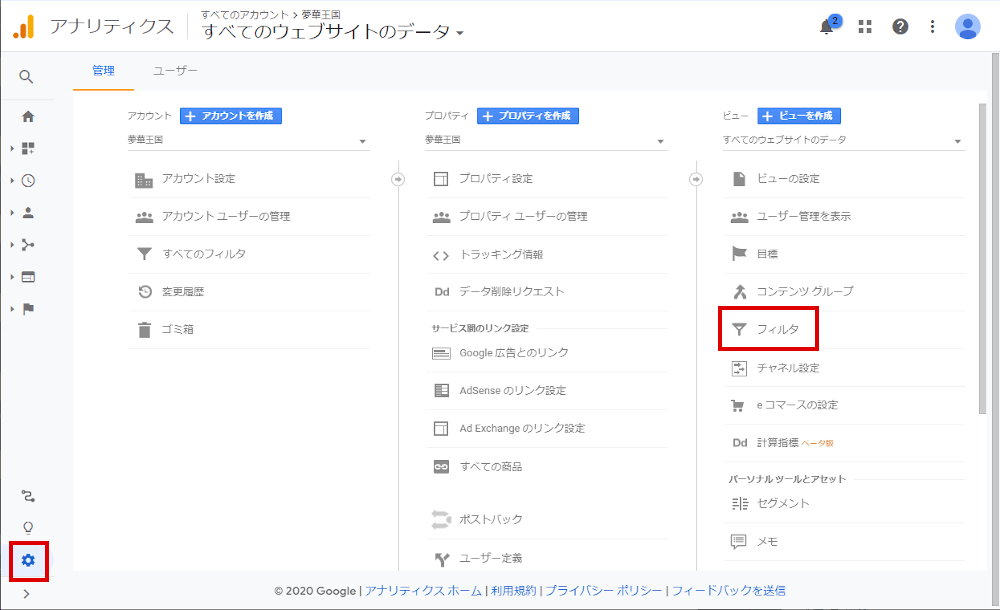Expand the sidebar with bottom chevron
The width and height of the screenshot is (1000, 610).
pos(26,594)
